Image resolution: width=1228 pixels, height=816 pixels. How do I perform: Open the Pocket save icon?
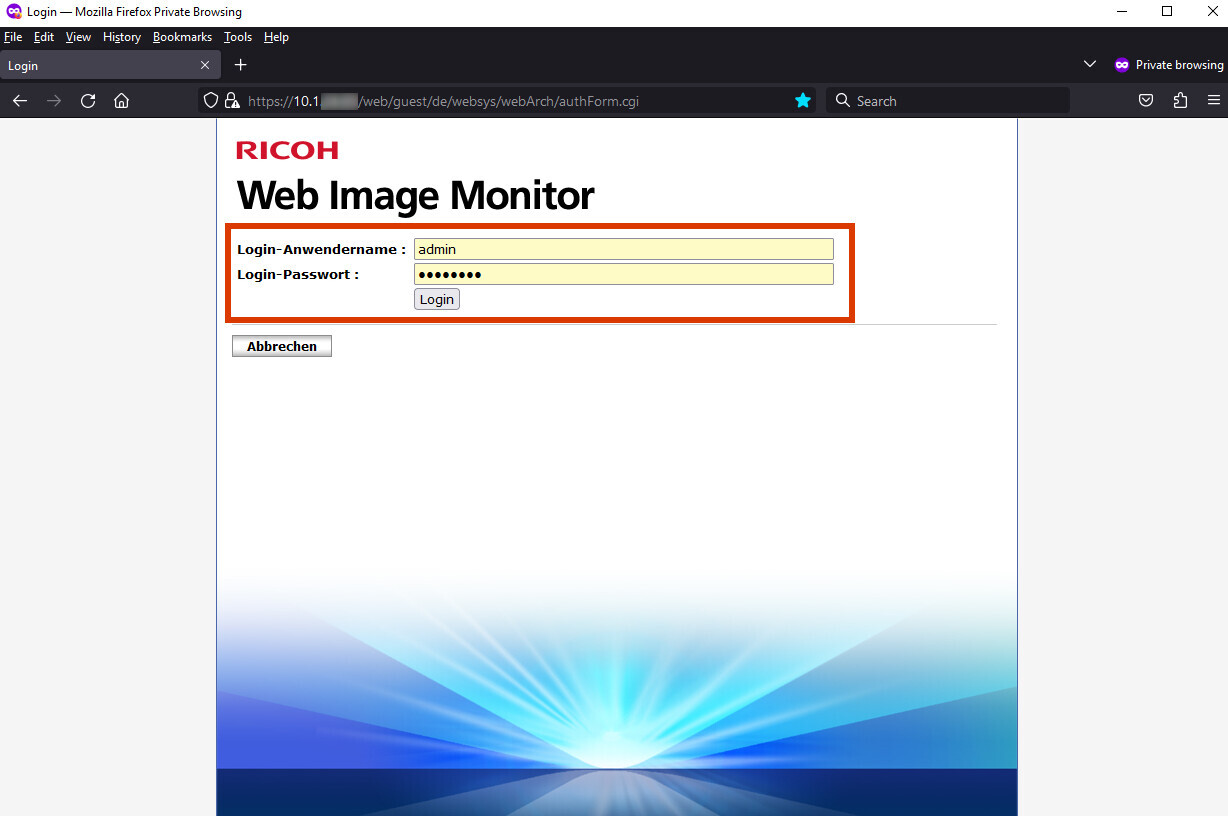click(x=1147, y=101)
